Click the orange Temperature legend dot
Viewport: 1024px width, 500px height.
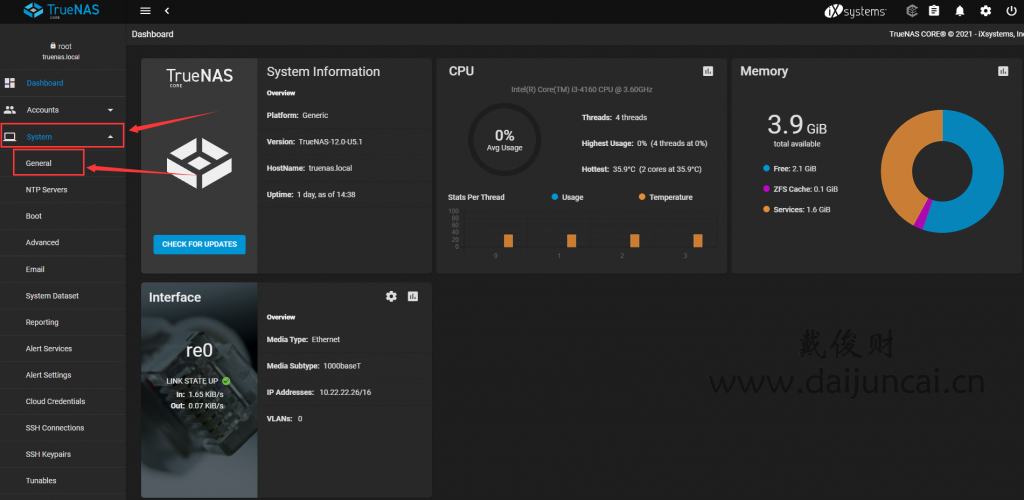(x=642, y=196)
